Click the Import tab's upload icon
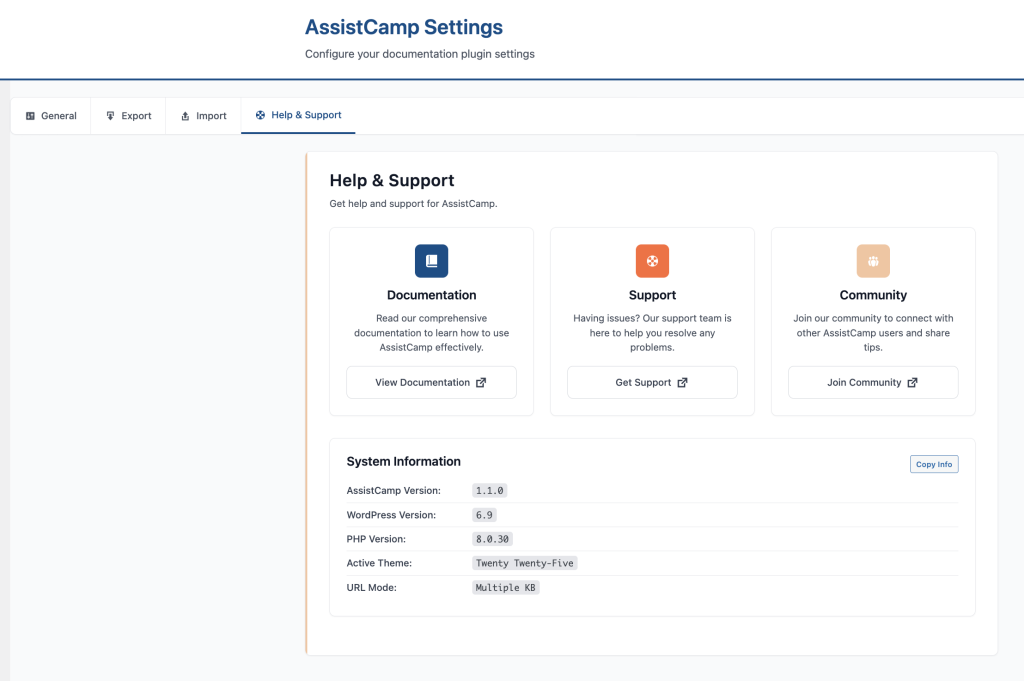This screenshot has width=1024, height=681. tap(185, 116)
